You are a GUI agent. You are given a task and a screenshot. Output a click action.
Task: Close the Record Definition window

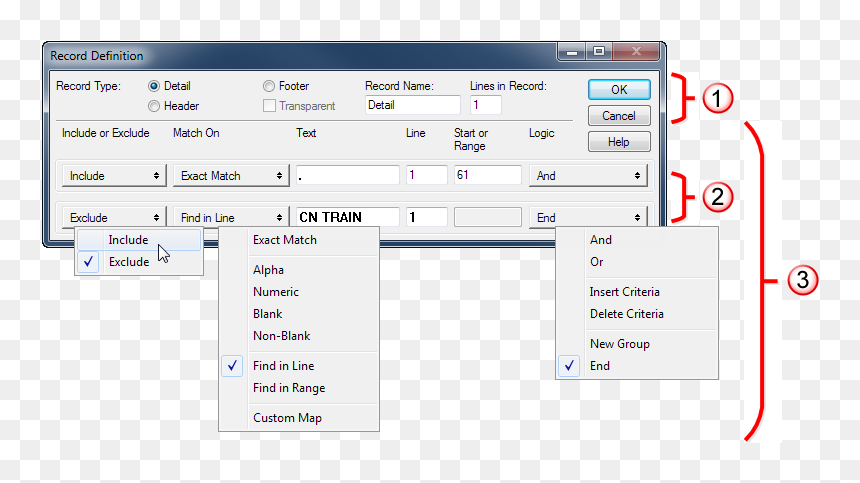636,52
